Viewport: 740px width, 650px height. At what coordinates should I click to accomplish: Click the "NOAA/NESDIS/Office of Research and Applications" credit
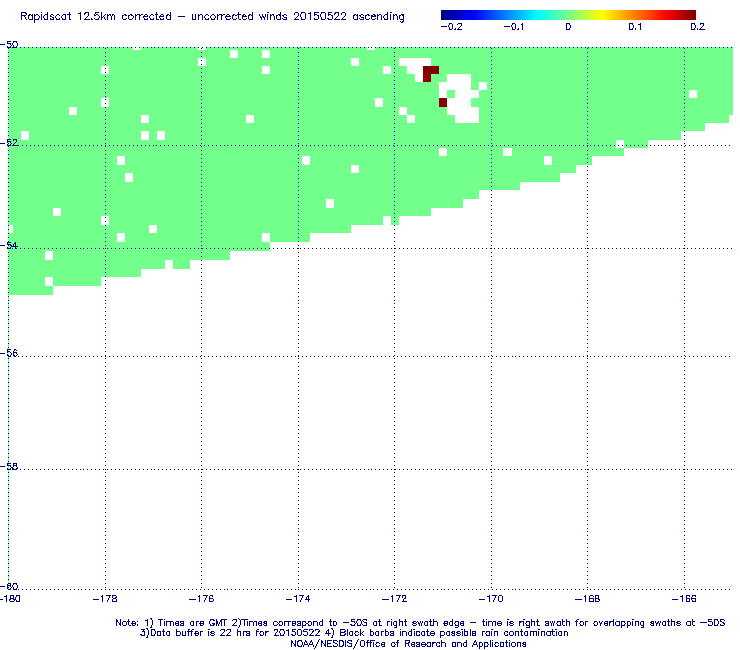[x=408, y=644]
